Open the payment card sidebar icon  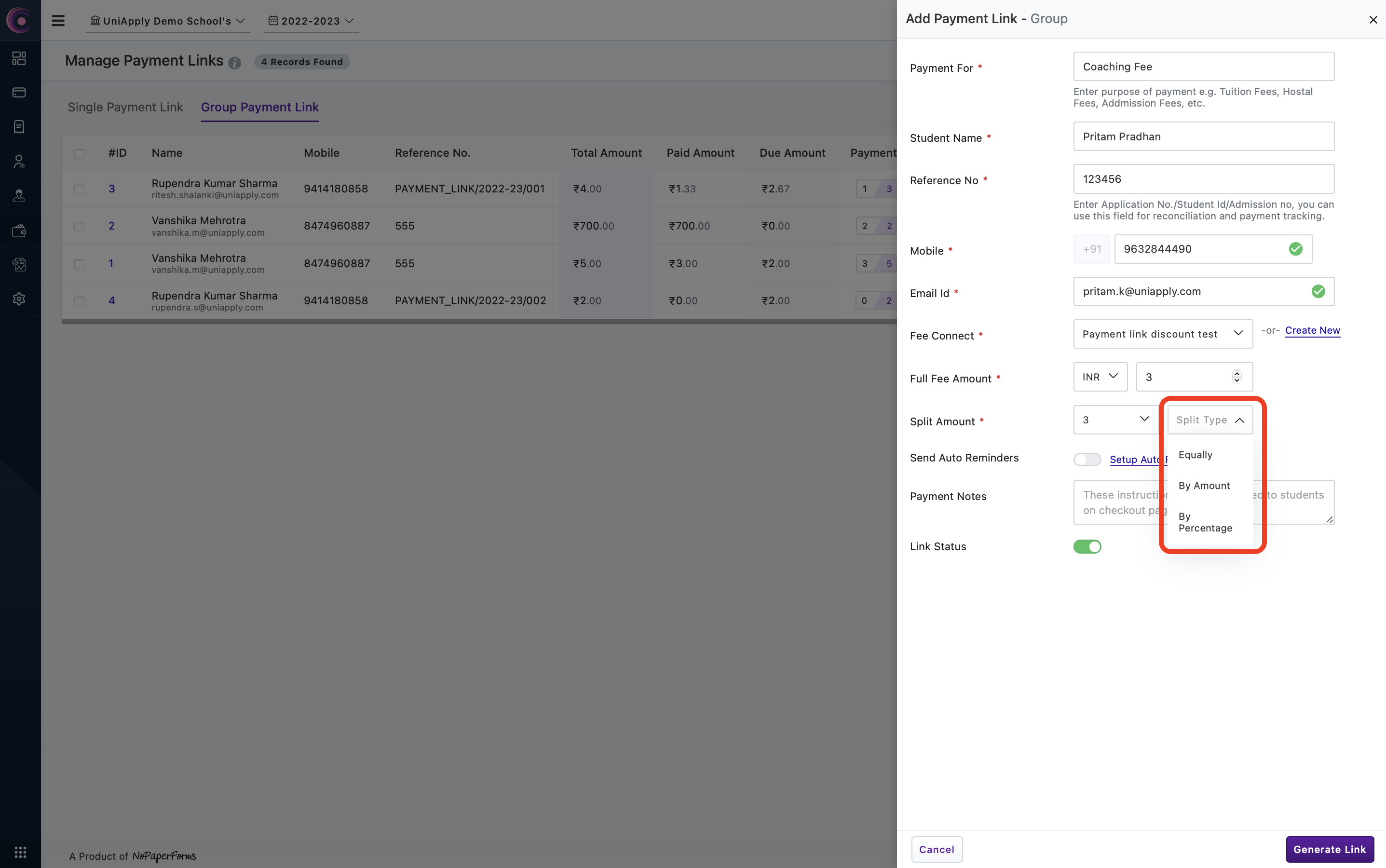[19, 93]
